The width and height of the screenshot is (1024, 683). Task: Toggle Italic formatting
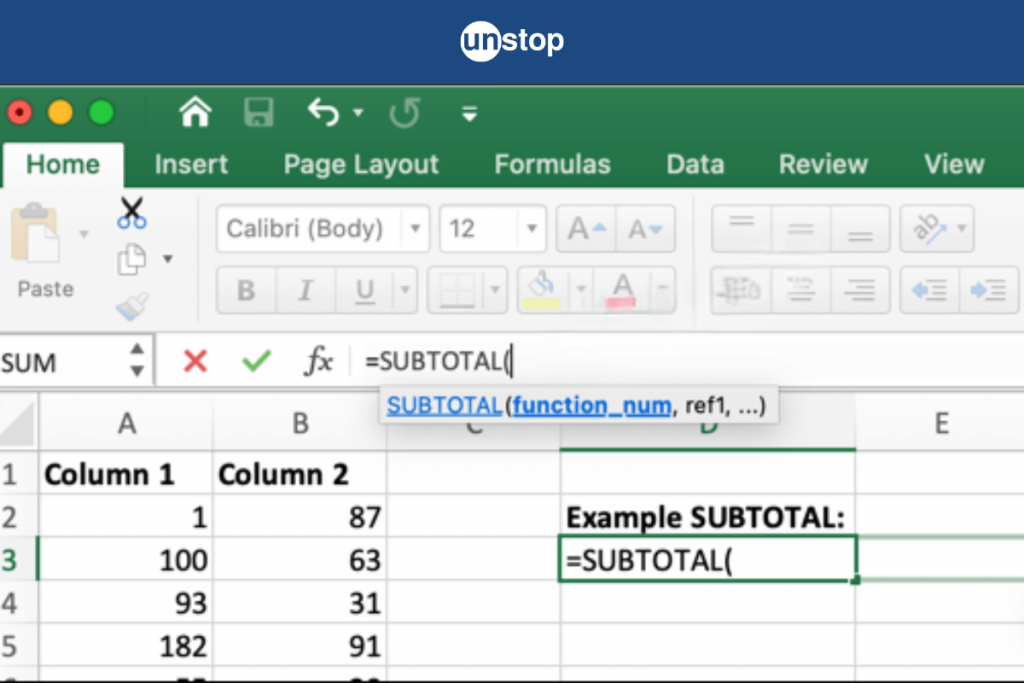point(305,290)
